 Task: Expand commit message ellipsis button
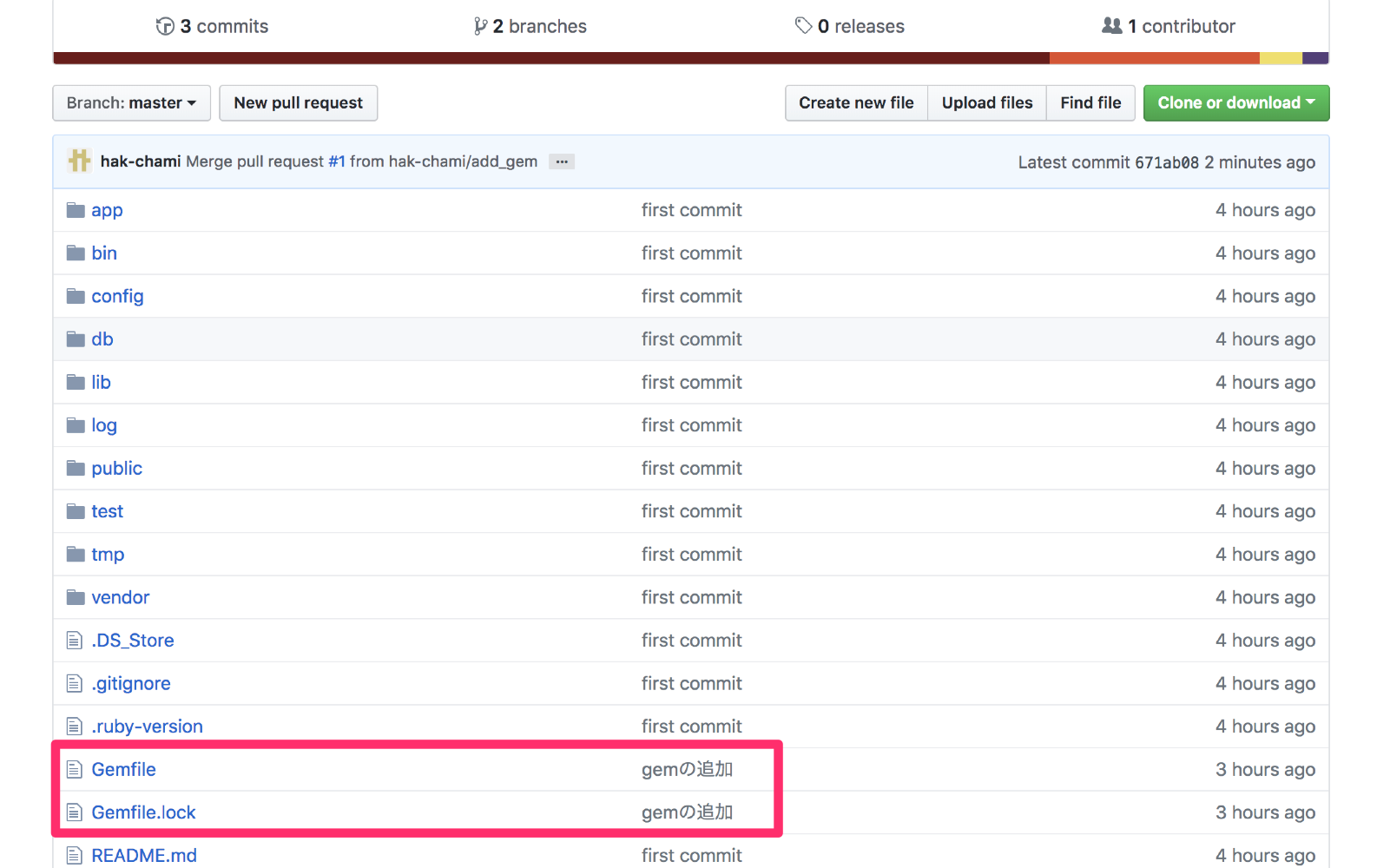[x=562, y=161]
